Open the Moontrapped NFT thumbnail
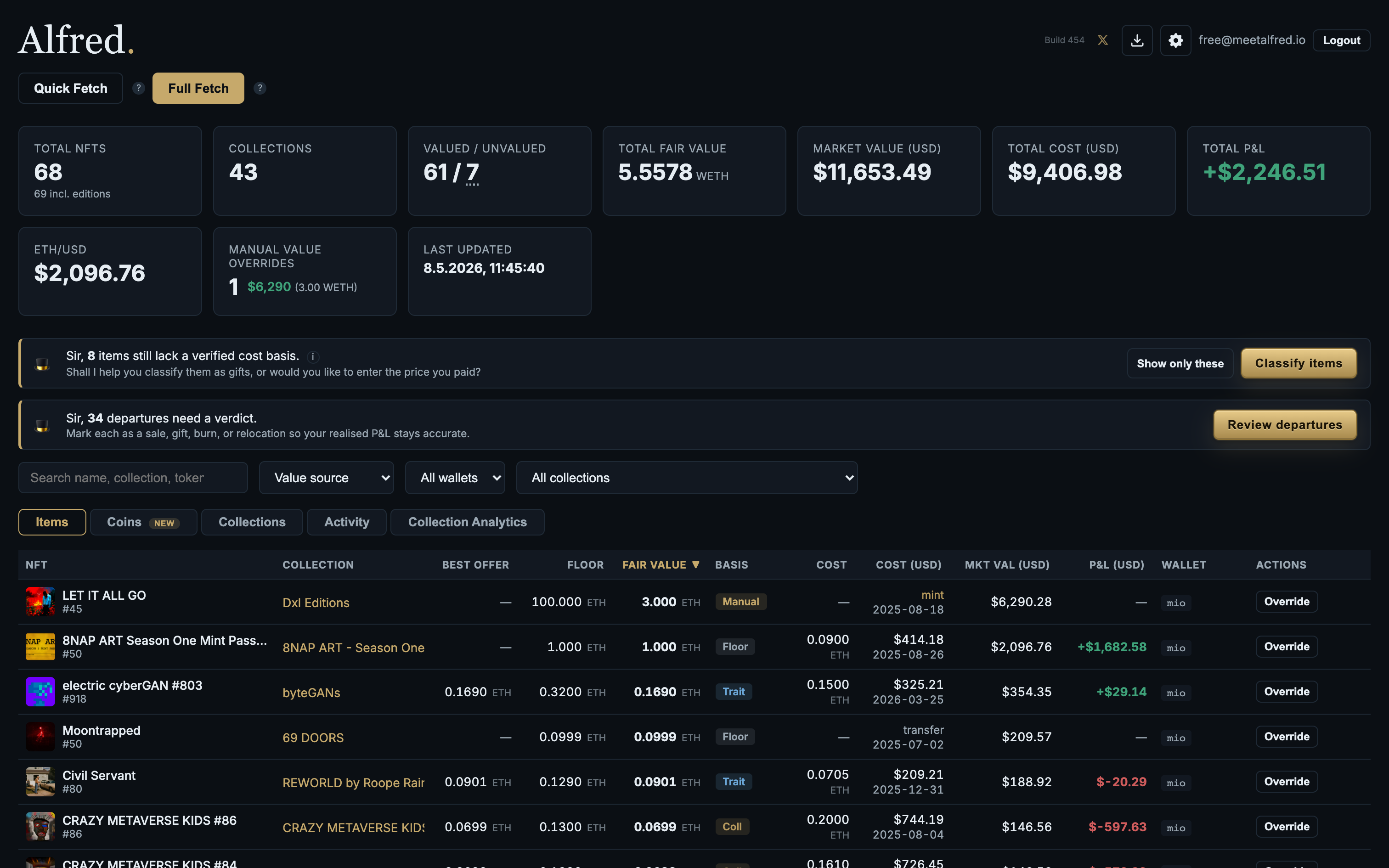Image resolution: width=1389 pixels, height=868 pixels. coord(40,737)
